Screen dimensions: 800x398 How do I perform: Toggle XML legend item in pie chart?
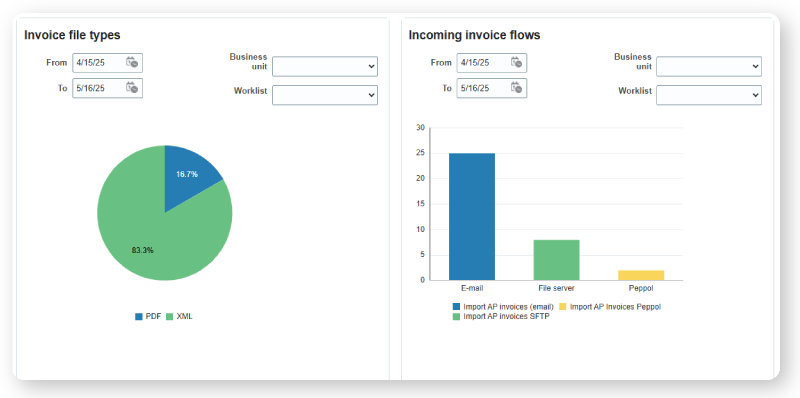pyautogui.click(x=180, y=316)
